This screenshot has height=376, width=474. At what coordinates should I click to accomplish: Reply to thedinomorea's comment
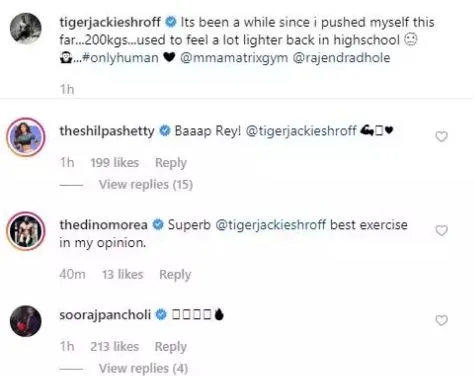pos(175,275)
